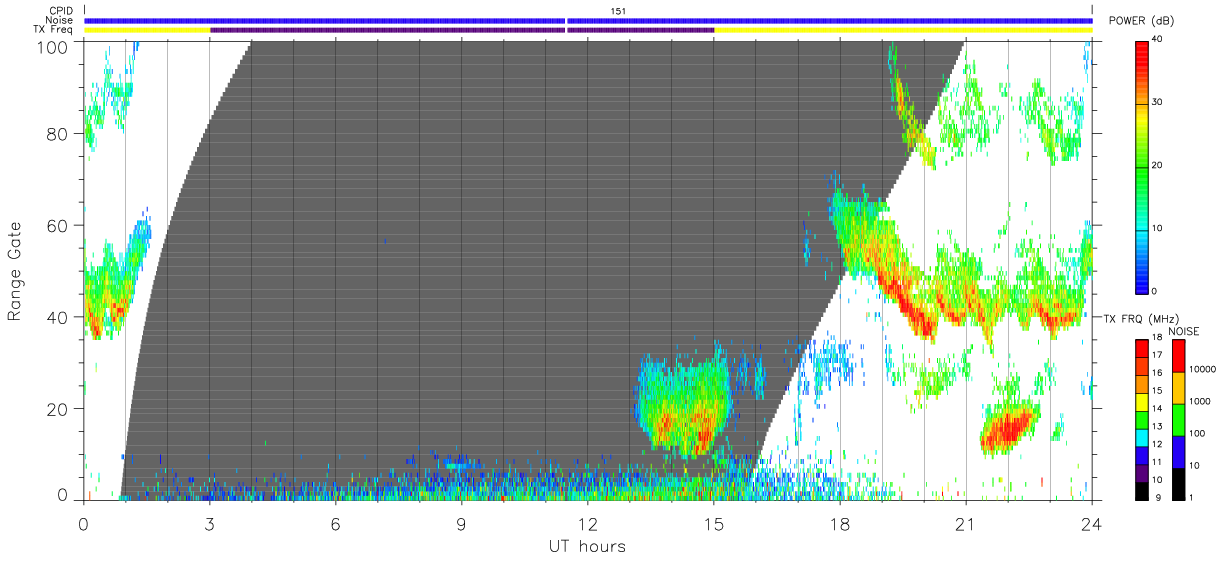Click the noise legend value 10000
Screen dimensions: 1228x567
(x=1201, y=369)
